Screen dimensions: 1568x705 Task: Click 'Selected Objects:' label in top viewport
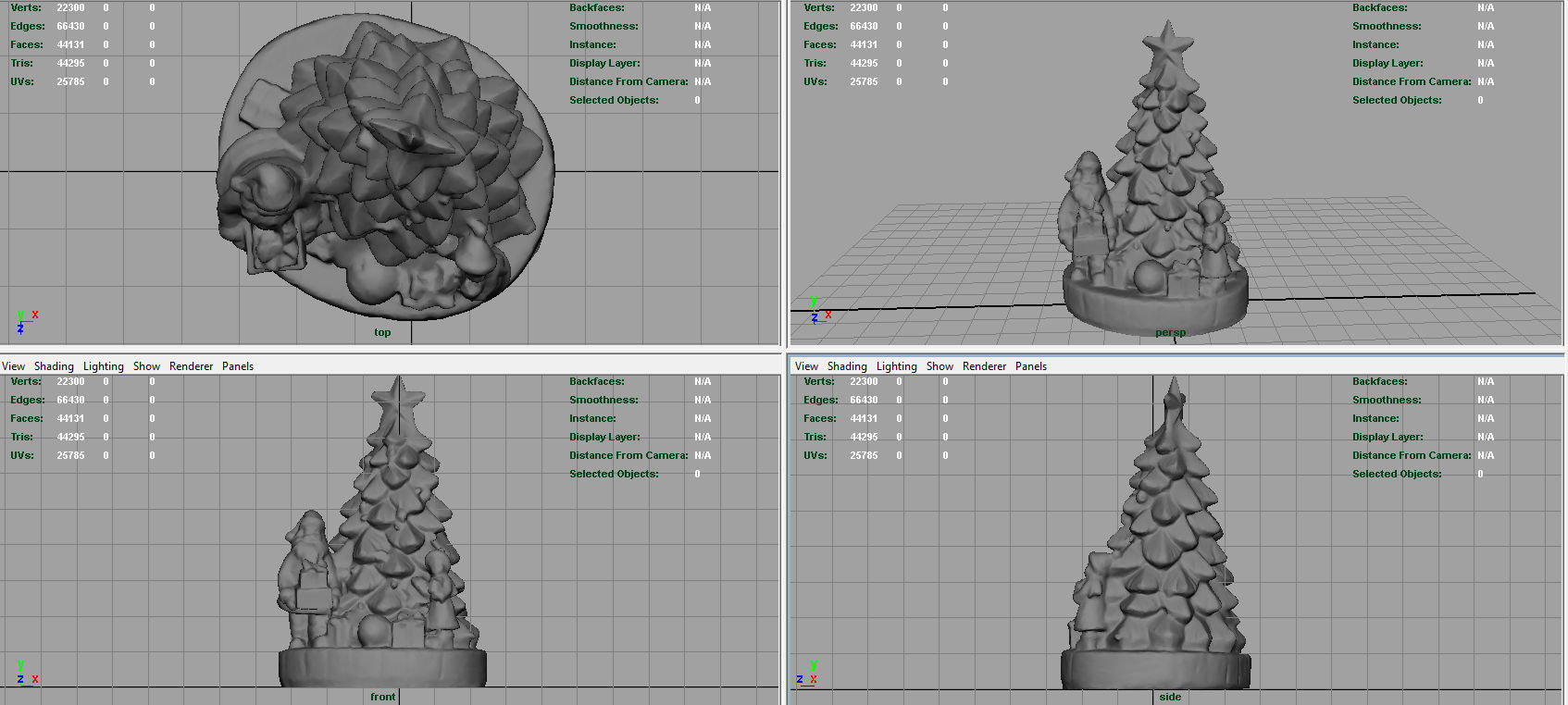[614, 100]
